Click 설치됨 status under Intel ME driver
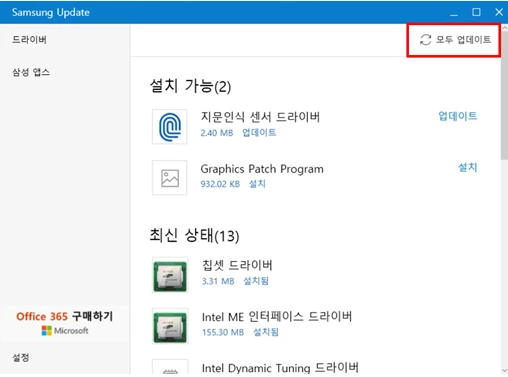This screenshot has height=377, width=508. 266,332
